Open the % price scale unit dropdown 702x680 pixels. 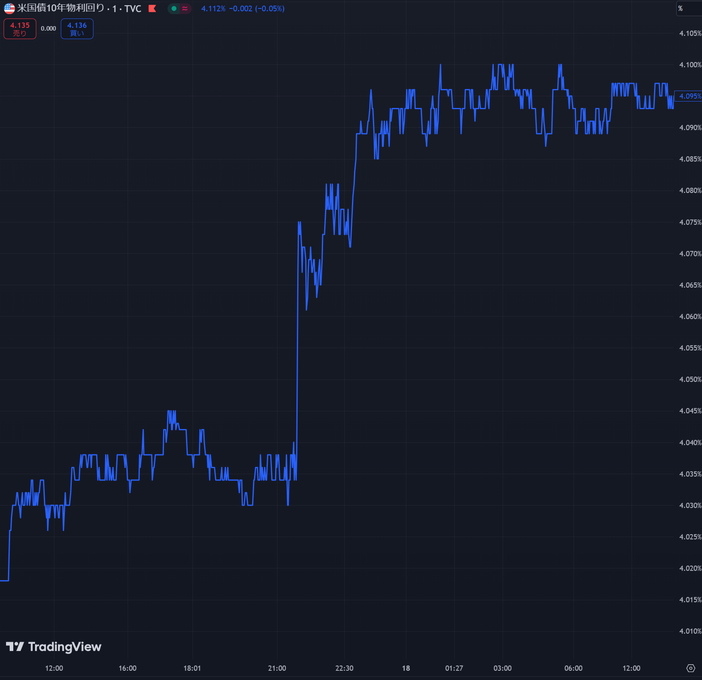[x=681, y=8]
